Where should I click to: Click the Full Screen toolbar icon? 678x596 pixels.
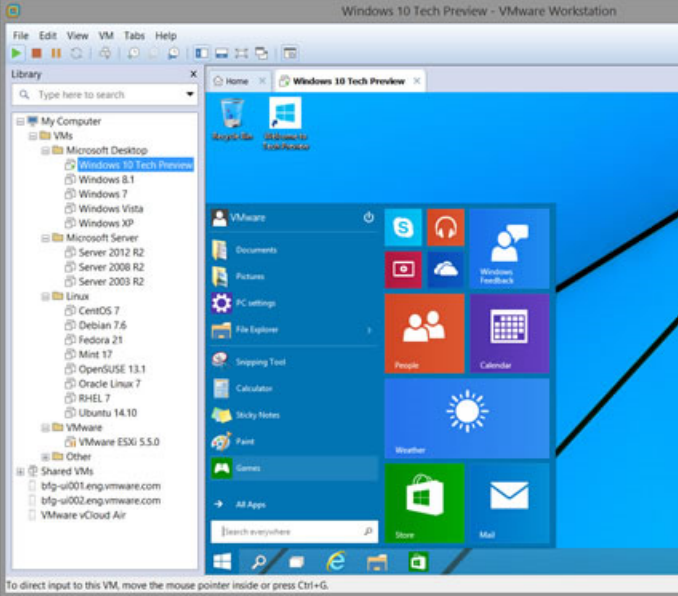241,53
